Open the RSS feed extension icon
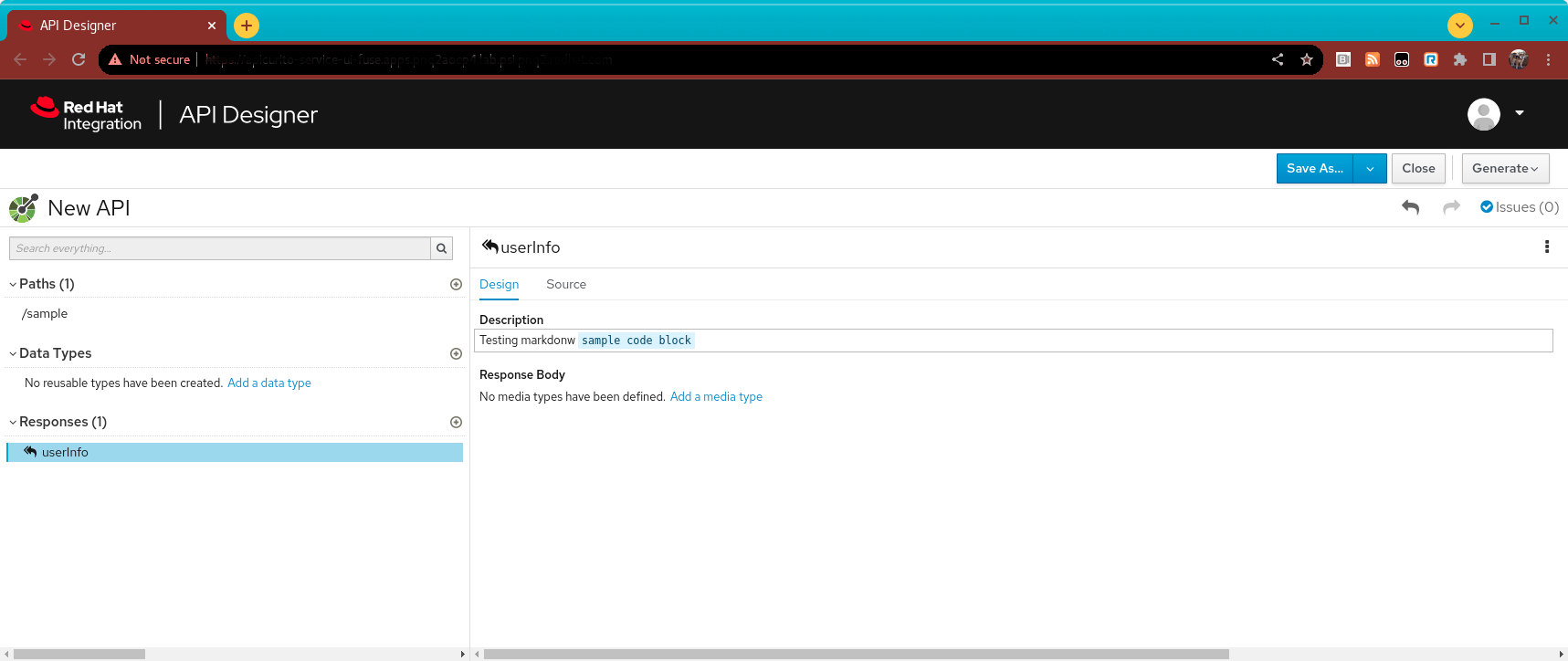Viewport: 1568px width, 661px height. [1373, 59]
